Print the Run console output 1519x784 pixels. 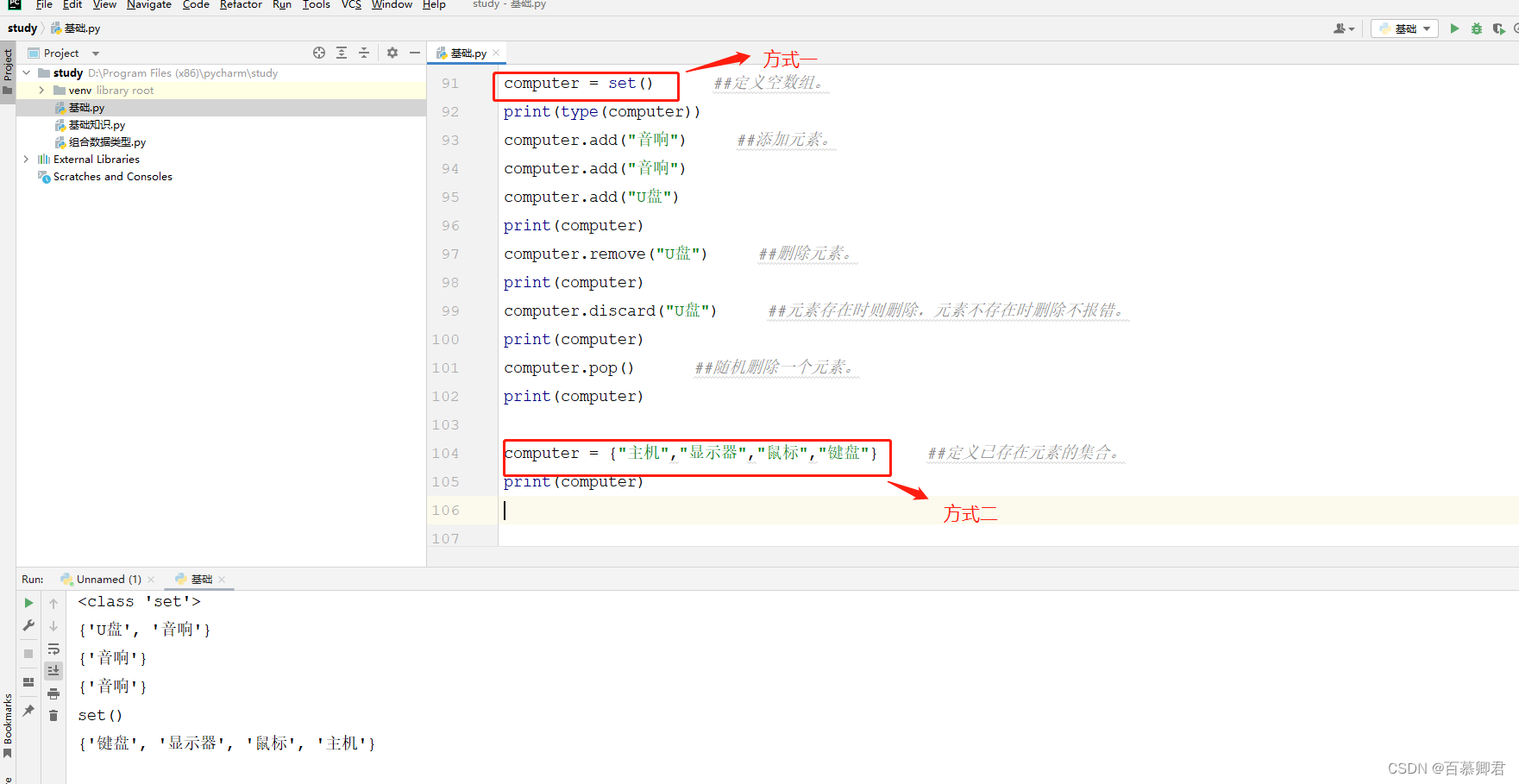(x=53, y=693)
